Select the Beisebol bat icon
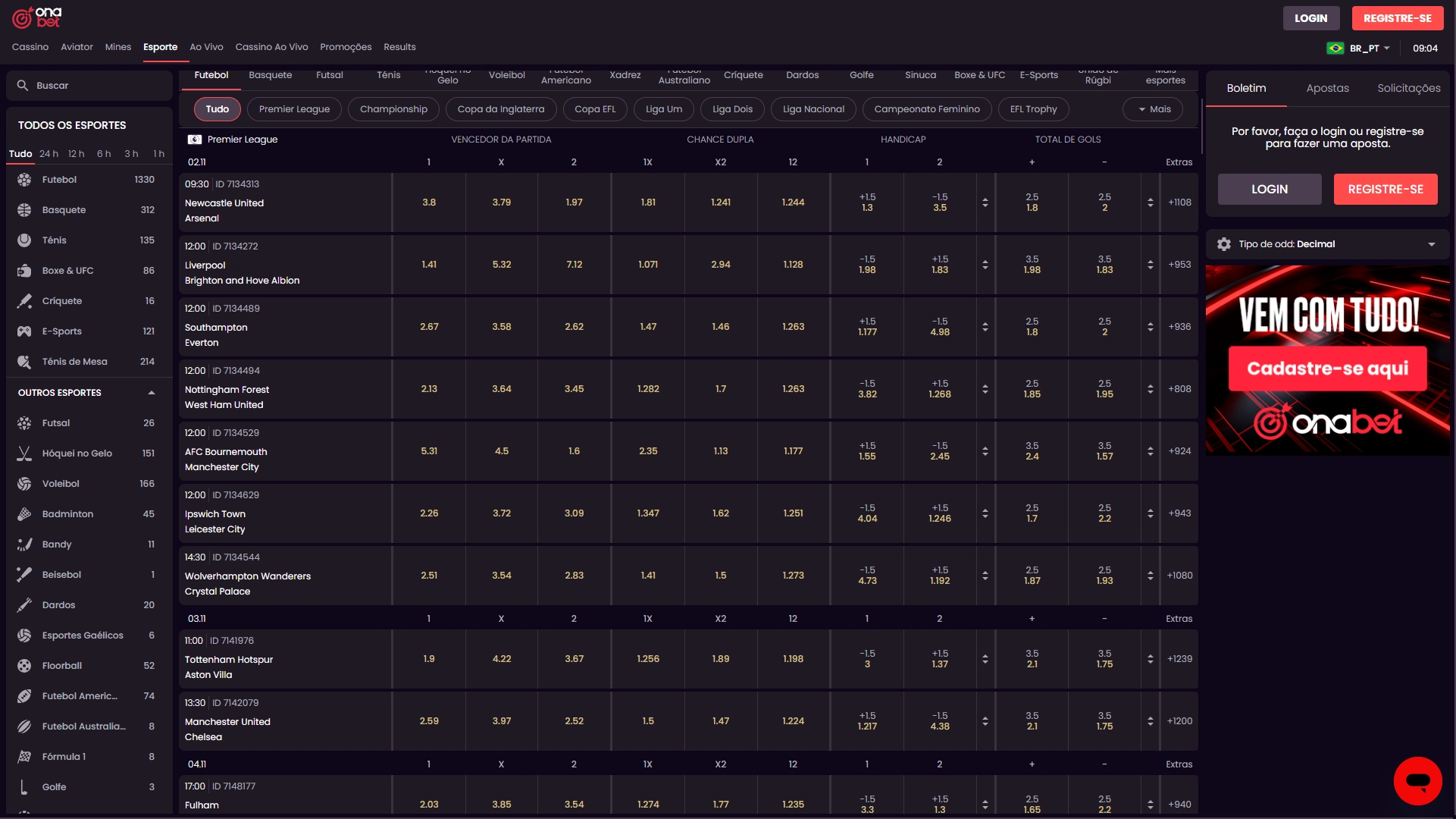The width and height of the screenshot is (1456, 819). [24, 575]
